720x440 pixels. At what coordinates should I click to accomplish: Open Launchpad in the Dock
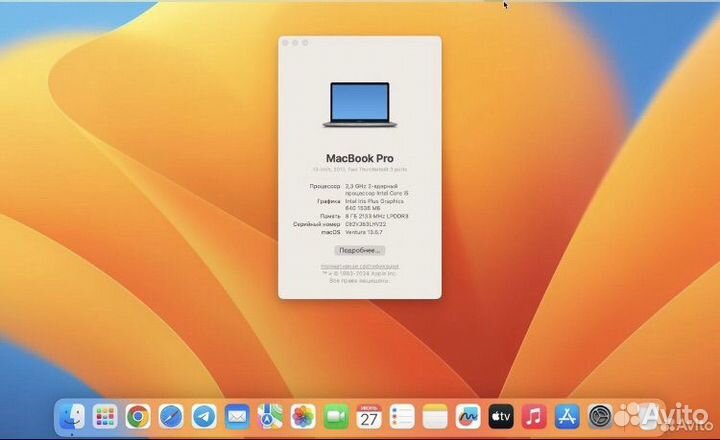click(x=105, y=417)
